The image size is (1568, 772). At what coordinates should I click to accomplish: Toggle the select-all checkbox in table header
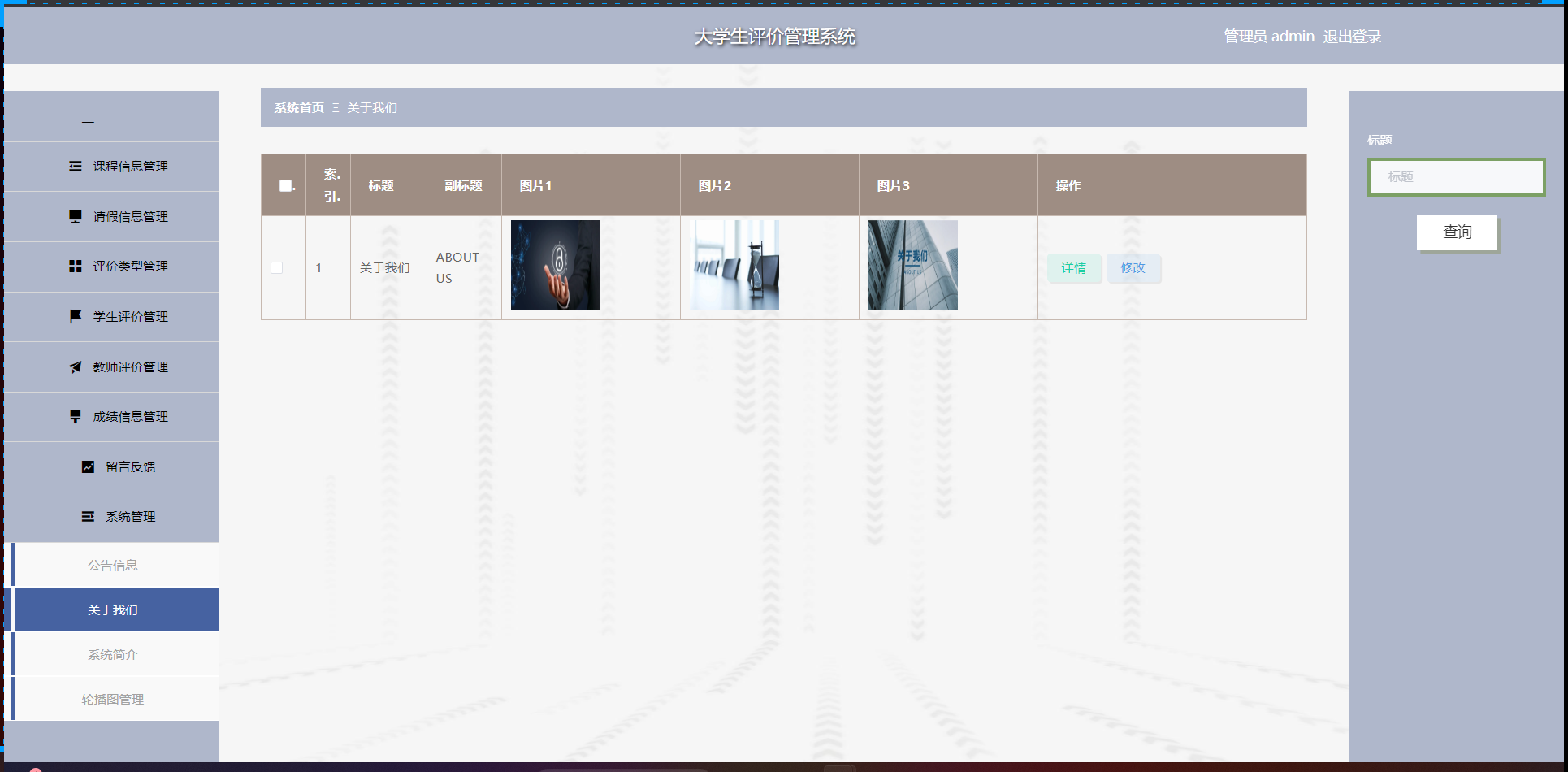[x=285, y=186]
